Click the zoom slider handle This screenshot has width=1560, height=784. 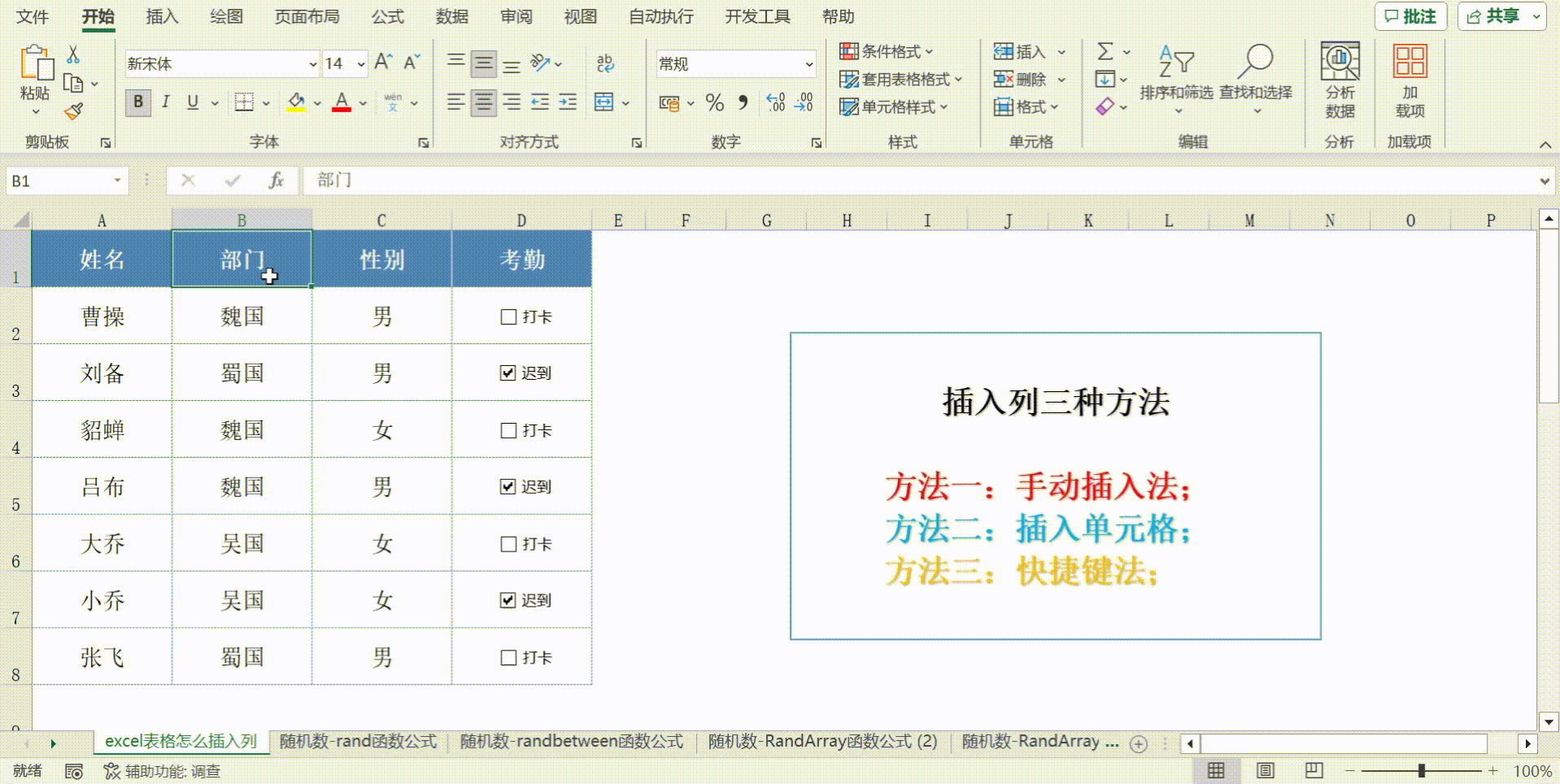1421,770
